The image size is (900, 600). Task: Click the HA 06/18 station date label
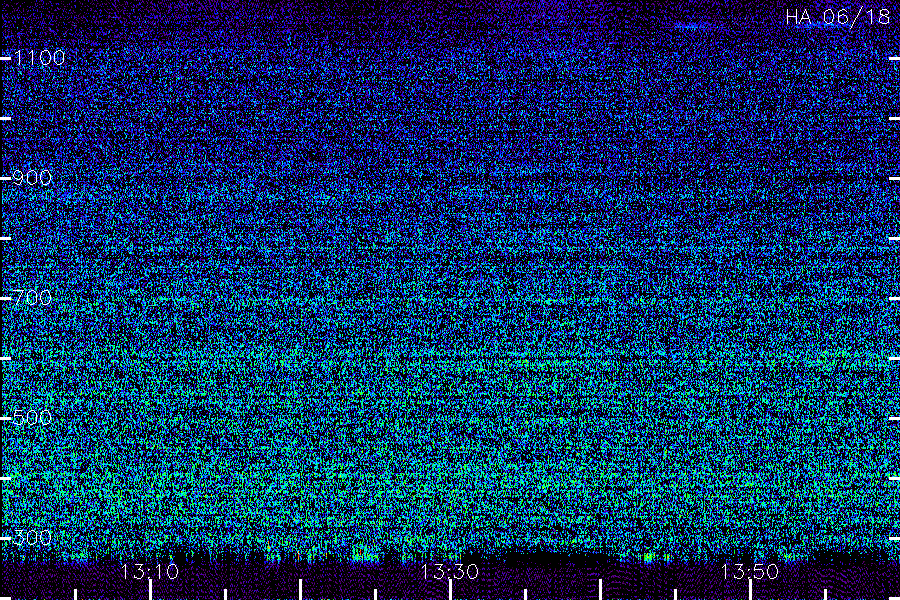[x=837, y=17]
